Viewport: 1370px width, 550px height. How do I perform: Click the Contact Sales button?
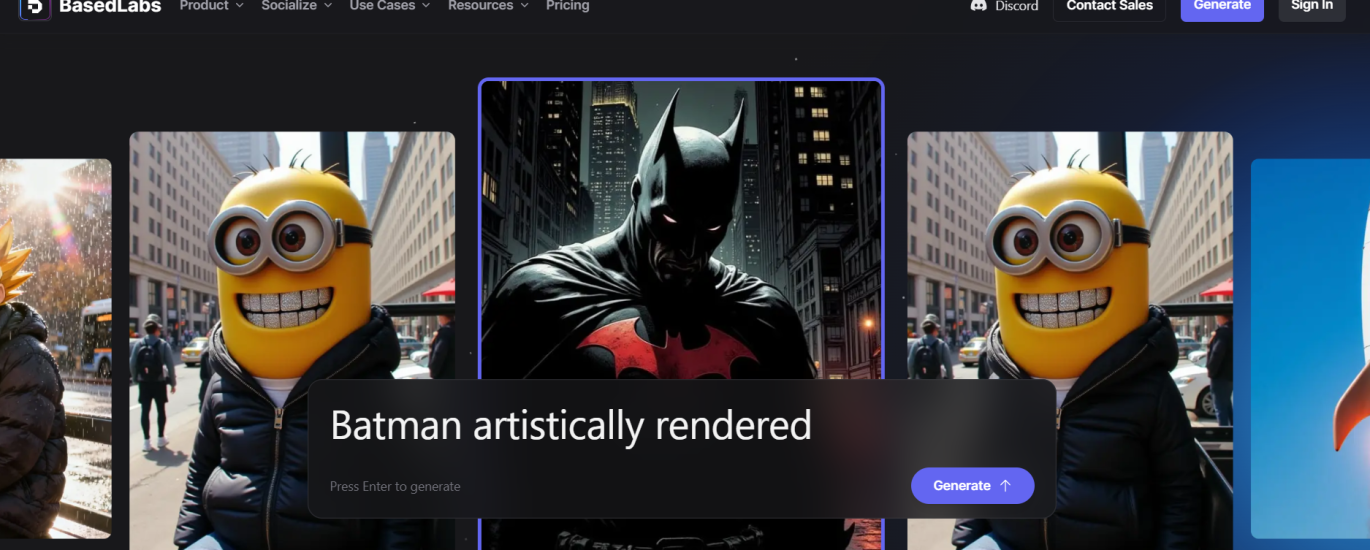[1110, 8]
